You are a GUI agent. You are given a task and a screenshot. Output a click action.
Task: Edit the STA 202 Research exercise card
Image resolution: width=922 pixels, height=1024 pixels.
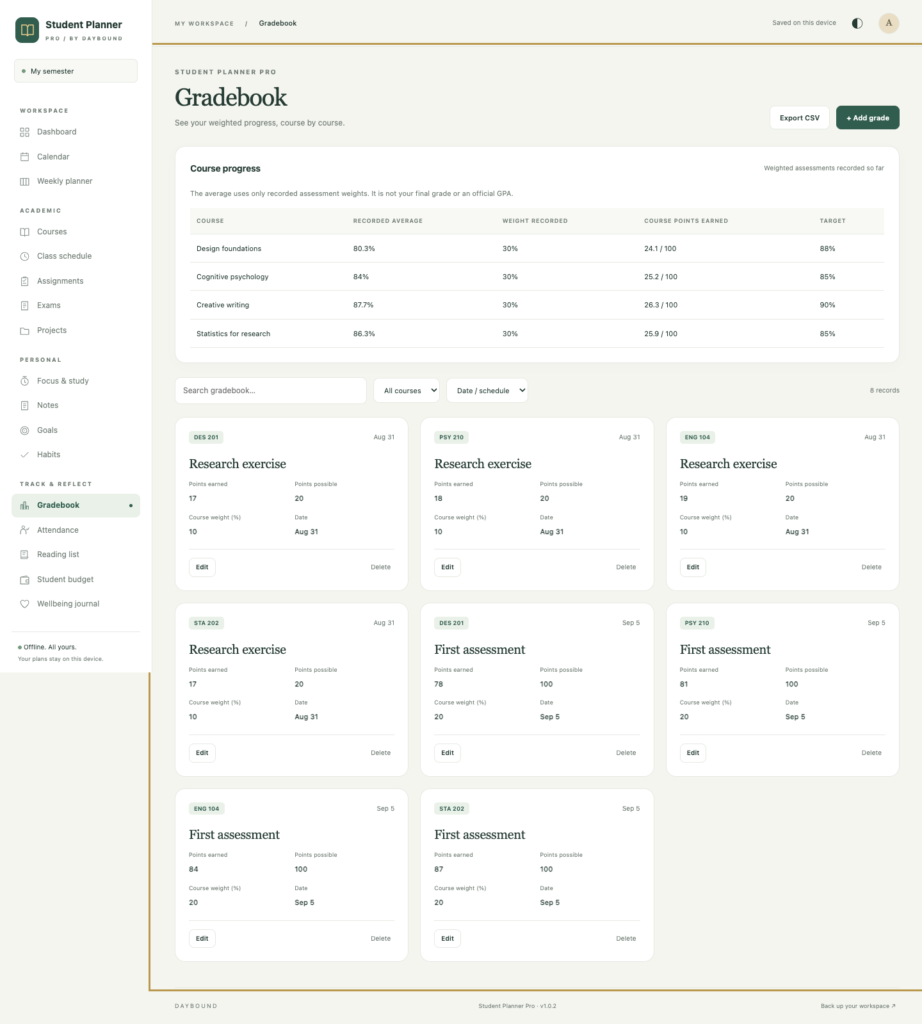(x=202, y=753)
